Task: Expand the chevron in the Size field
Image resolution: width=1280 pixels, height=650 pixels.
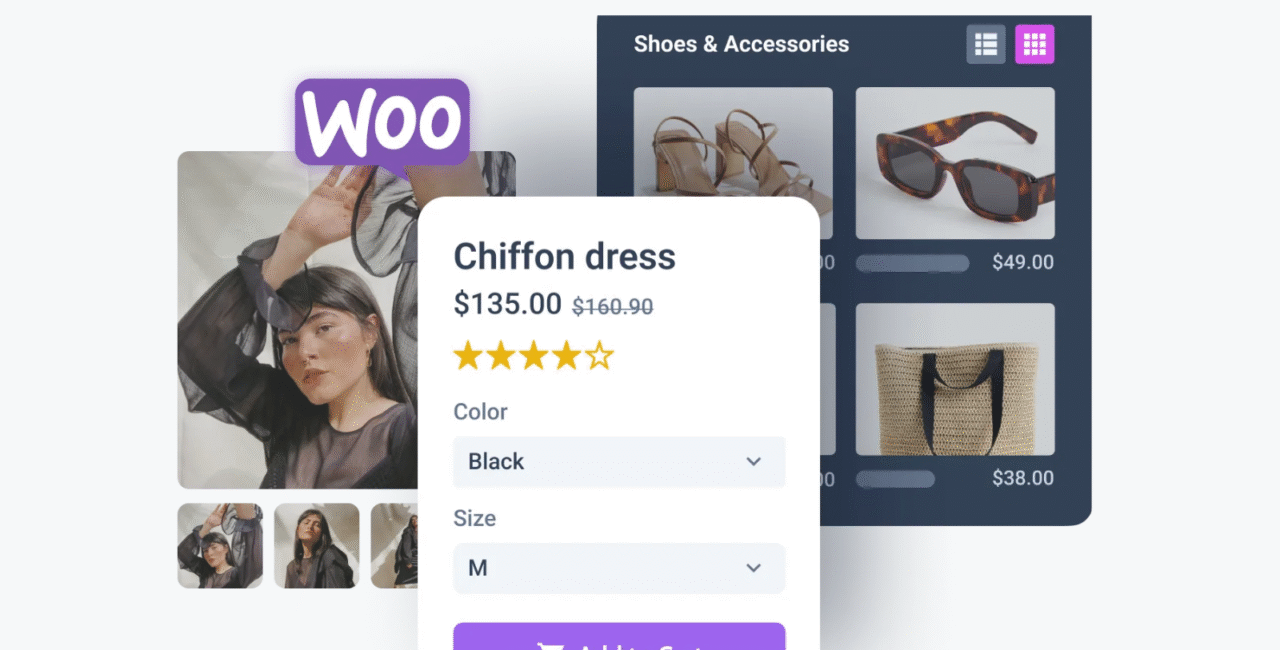Action: [x=754, y=568]
